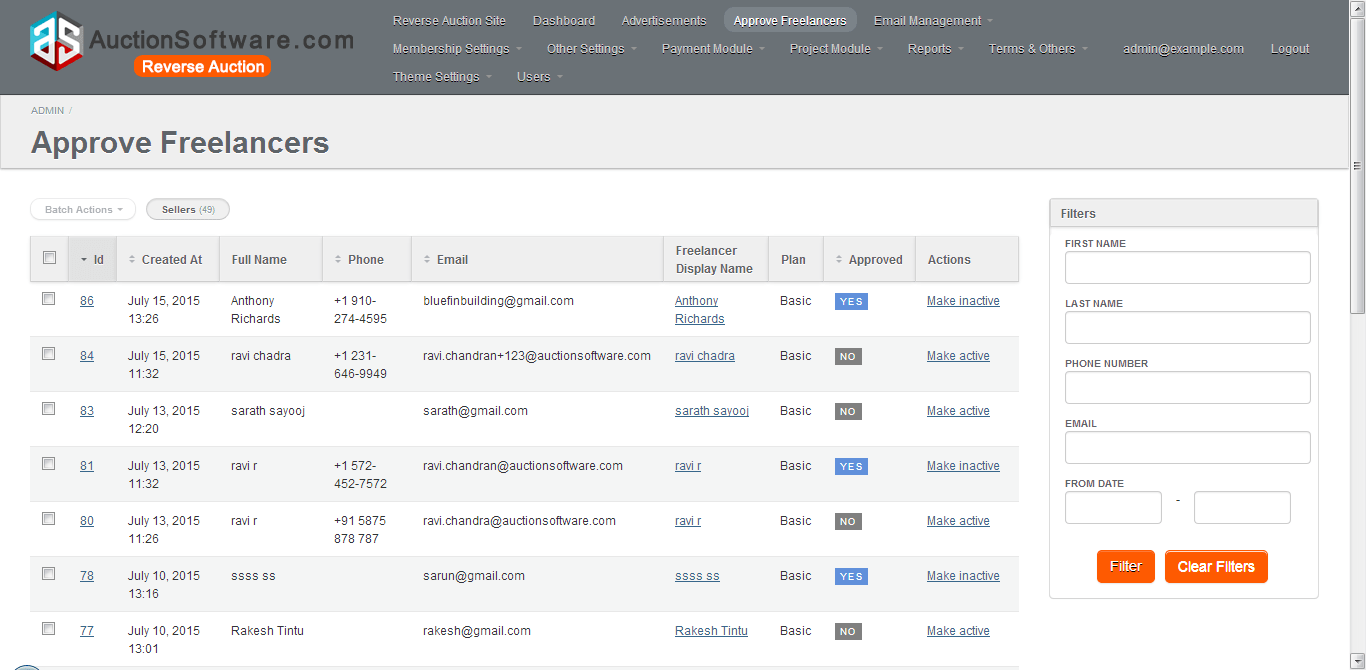Open record Id 78
The width and height of the screenshot is (1366, 670).
[87, 576]
